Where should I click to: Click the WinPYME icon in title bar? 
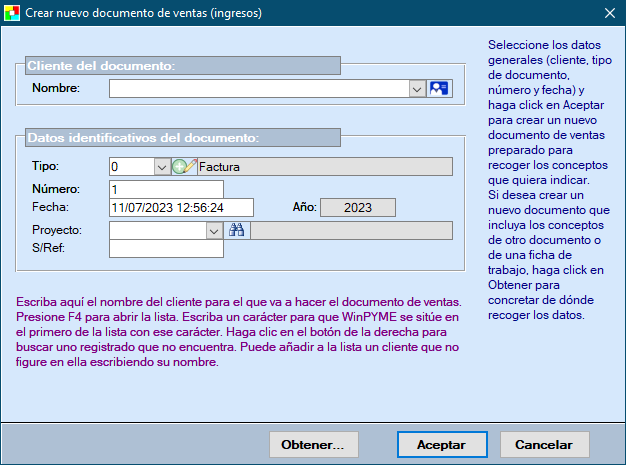click(x=12, y=12)
